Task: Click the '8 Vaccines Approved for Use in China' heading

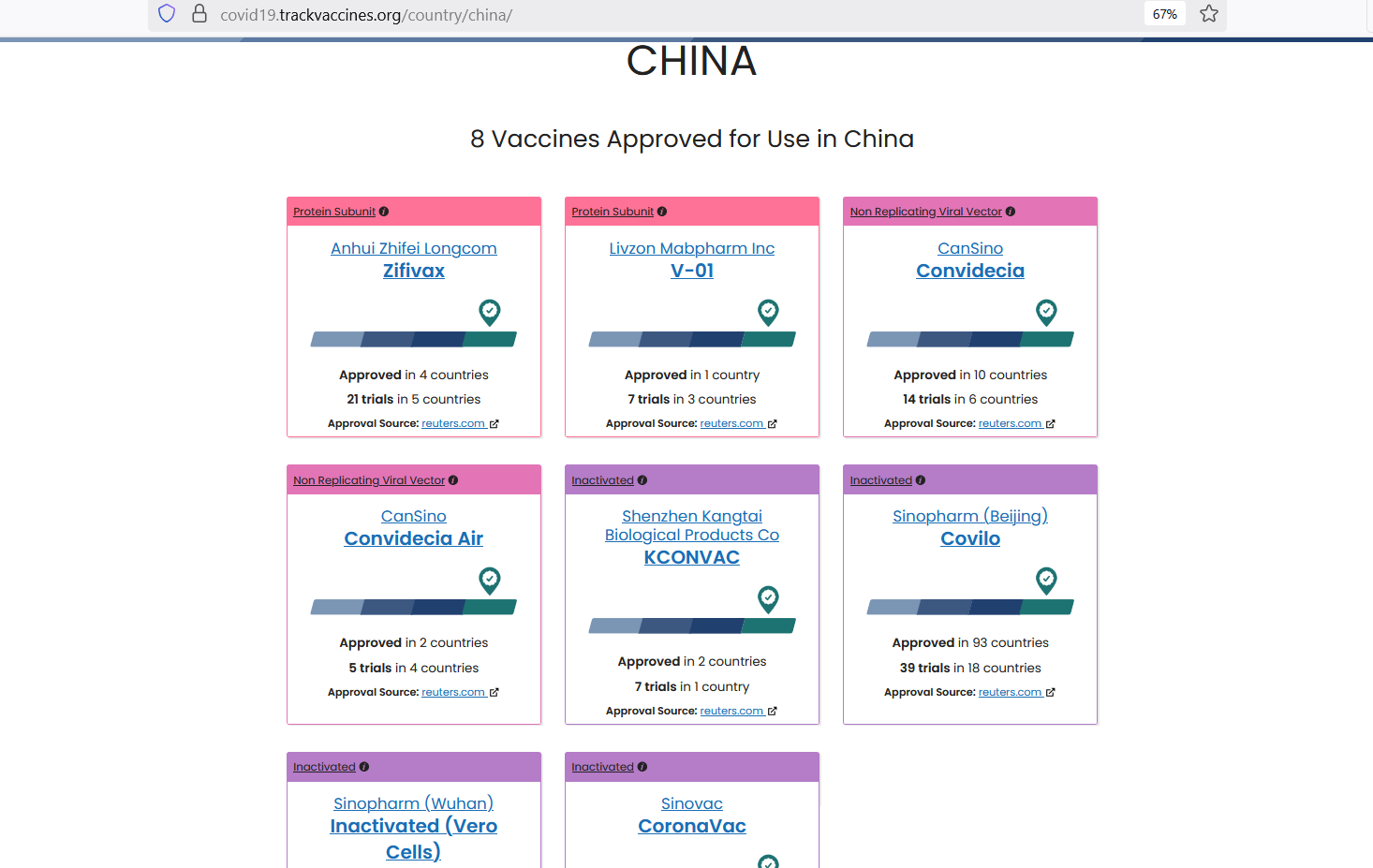Action: click(692, 139)
